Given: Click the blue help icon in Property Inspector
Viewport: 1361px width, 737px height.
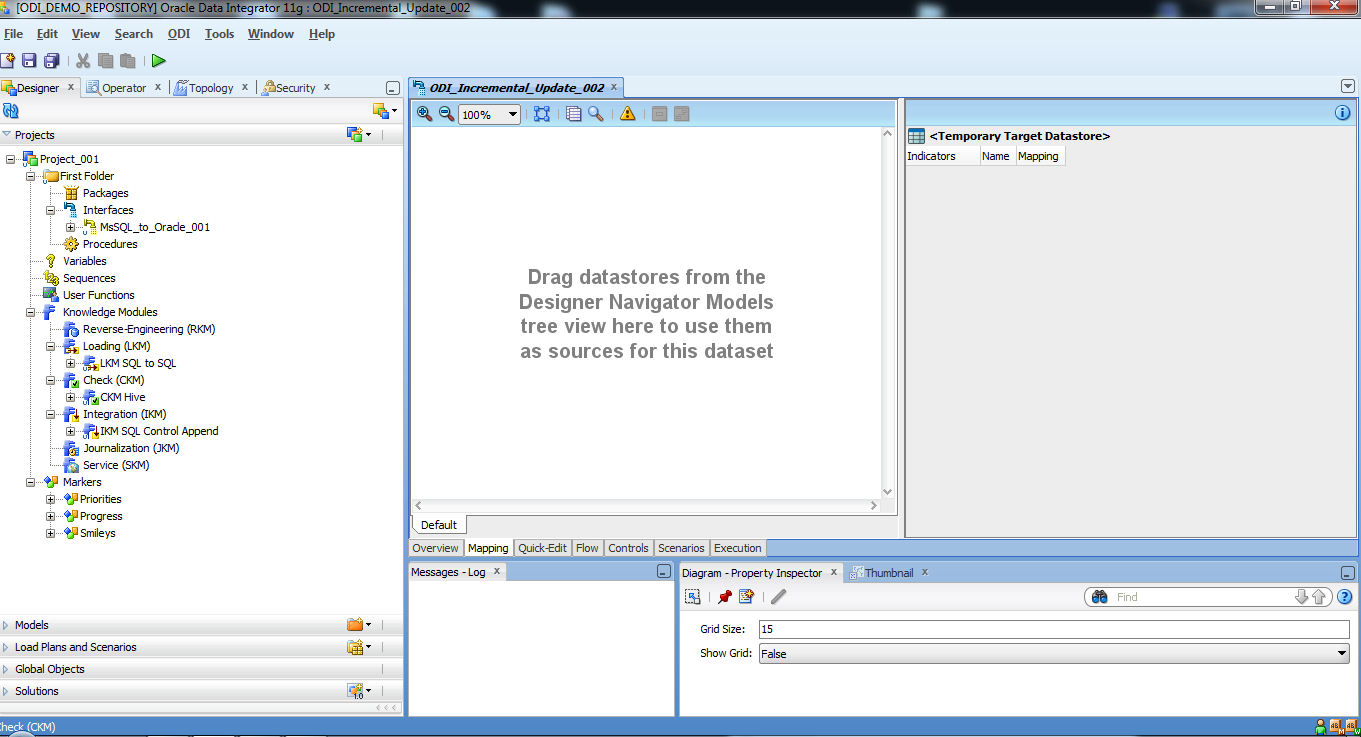Looking at the screenshot, I should pyautogui.click(x=1345, y=597).
